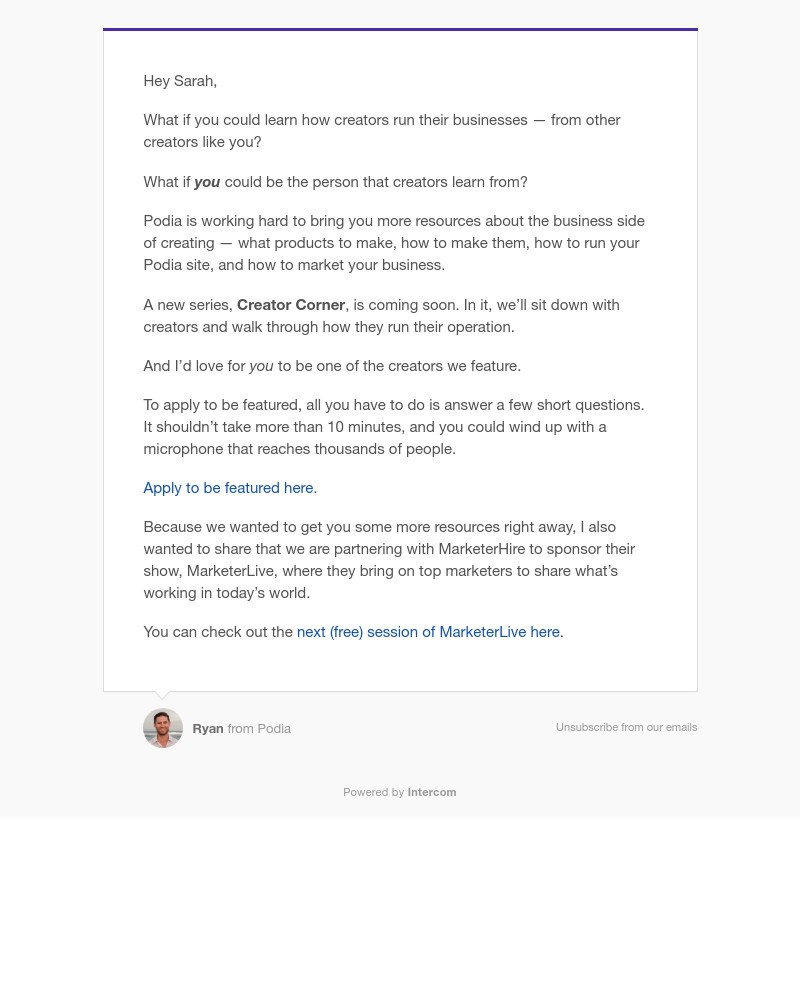Click Ryan's avatar photo
Viewport: 800px width, 1000px height.
(163, 728)
